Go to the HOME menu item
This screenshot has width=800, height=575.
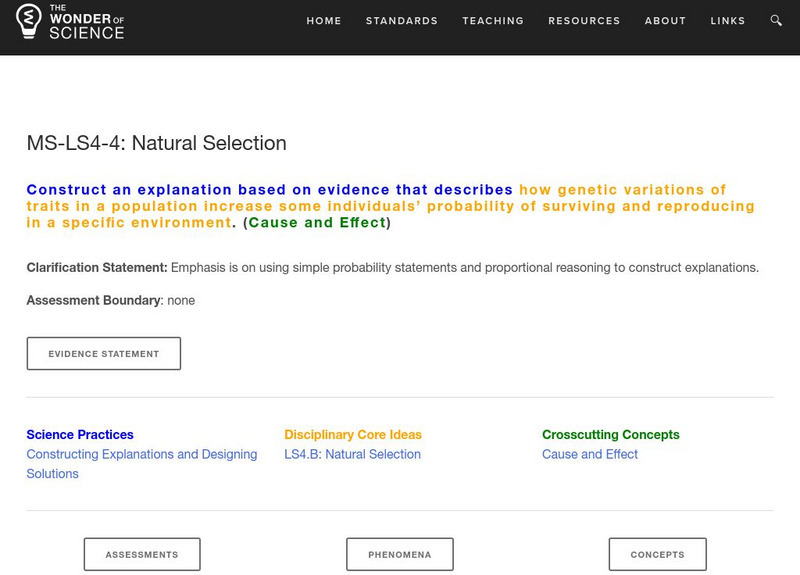pos(323,21)
